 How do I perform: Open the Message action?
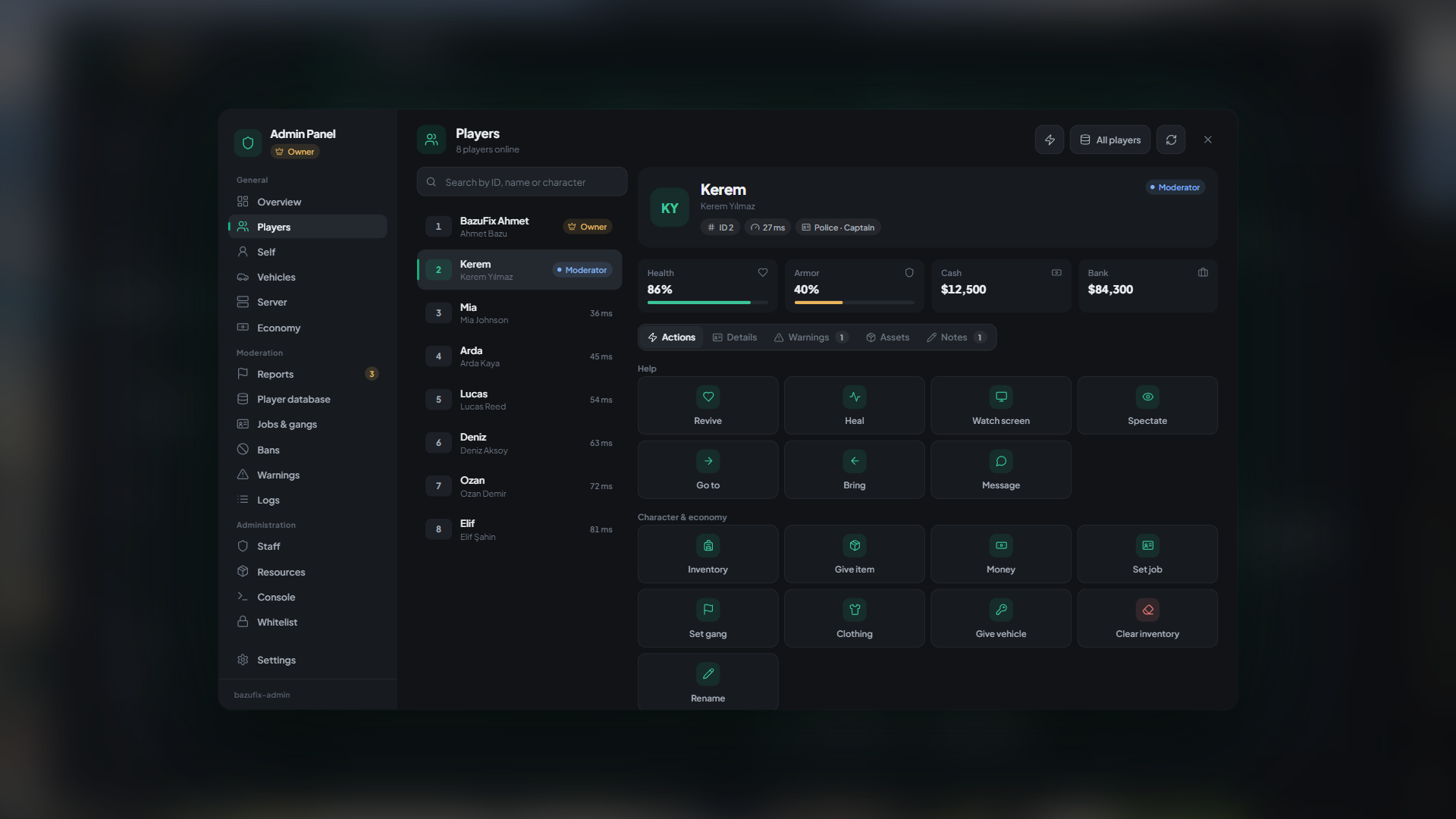point(1000,470)
